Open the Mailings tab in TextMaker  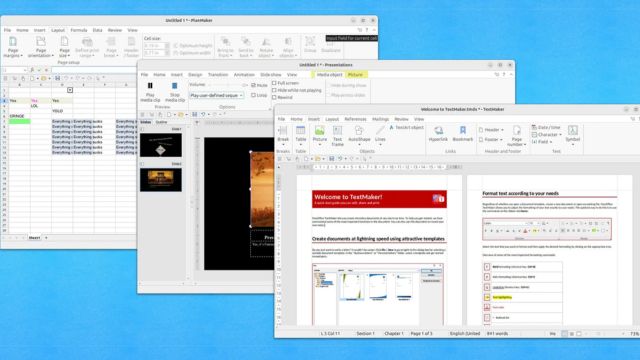coord(380,119)
